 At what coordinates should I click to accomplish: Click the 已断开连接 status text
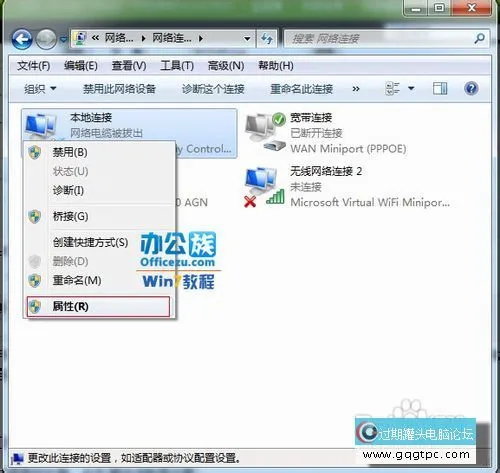pos(316,133)
